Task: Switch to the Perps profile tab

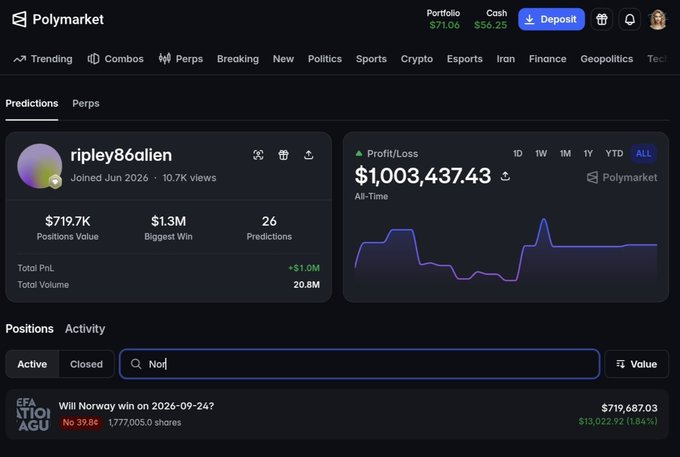Action: pyautogui.click(x=86, y=104)
